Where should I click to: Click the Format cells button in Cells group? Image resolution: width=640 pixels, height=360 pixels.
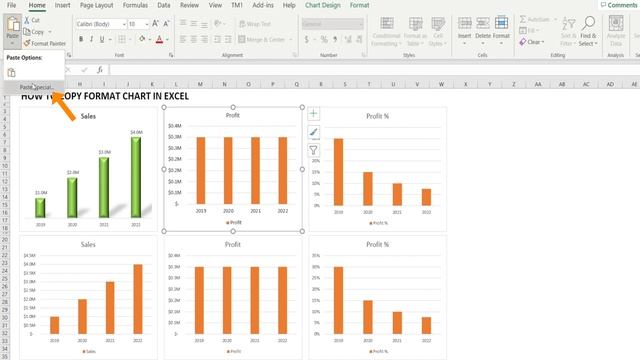pyautogui.click(x=501, y=31)
